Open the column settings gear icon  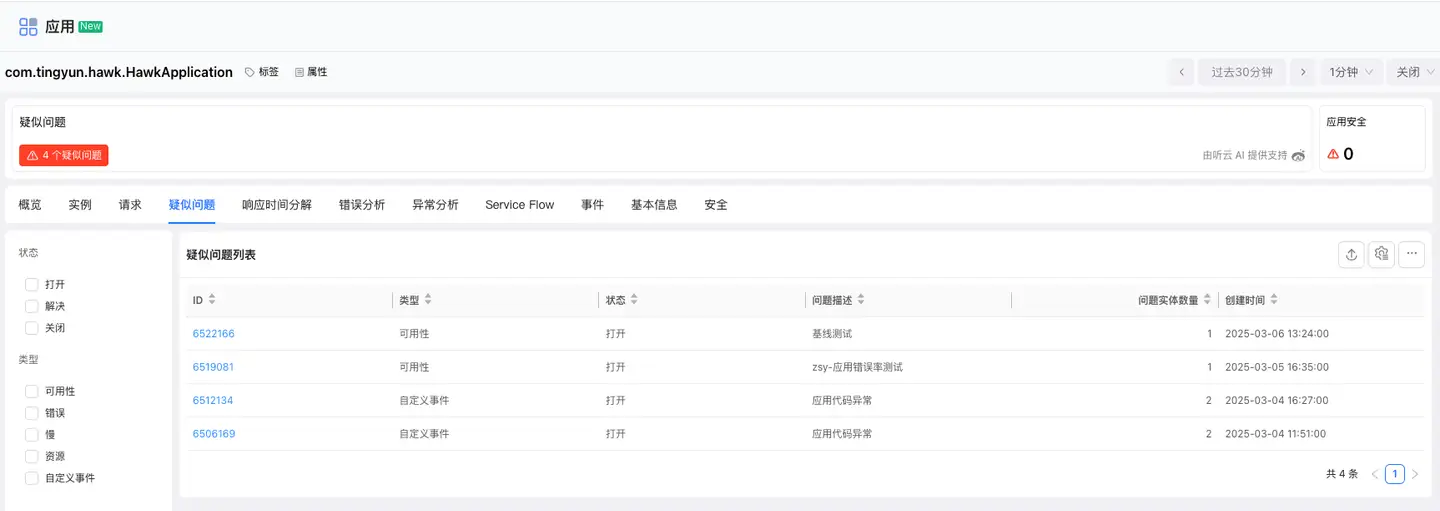(x=1381, y=255)
